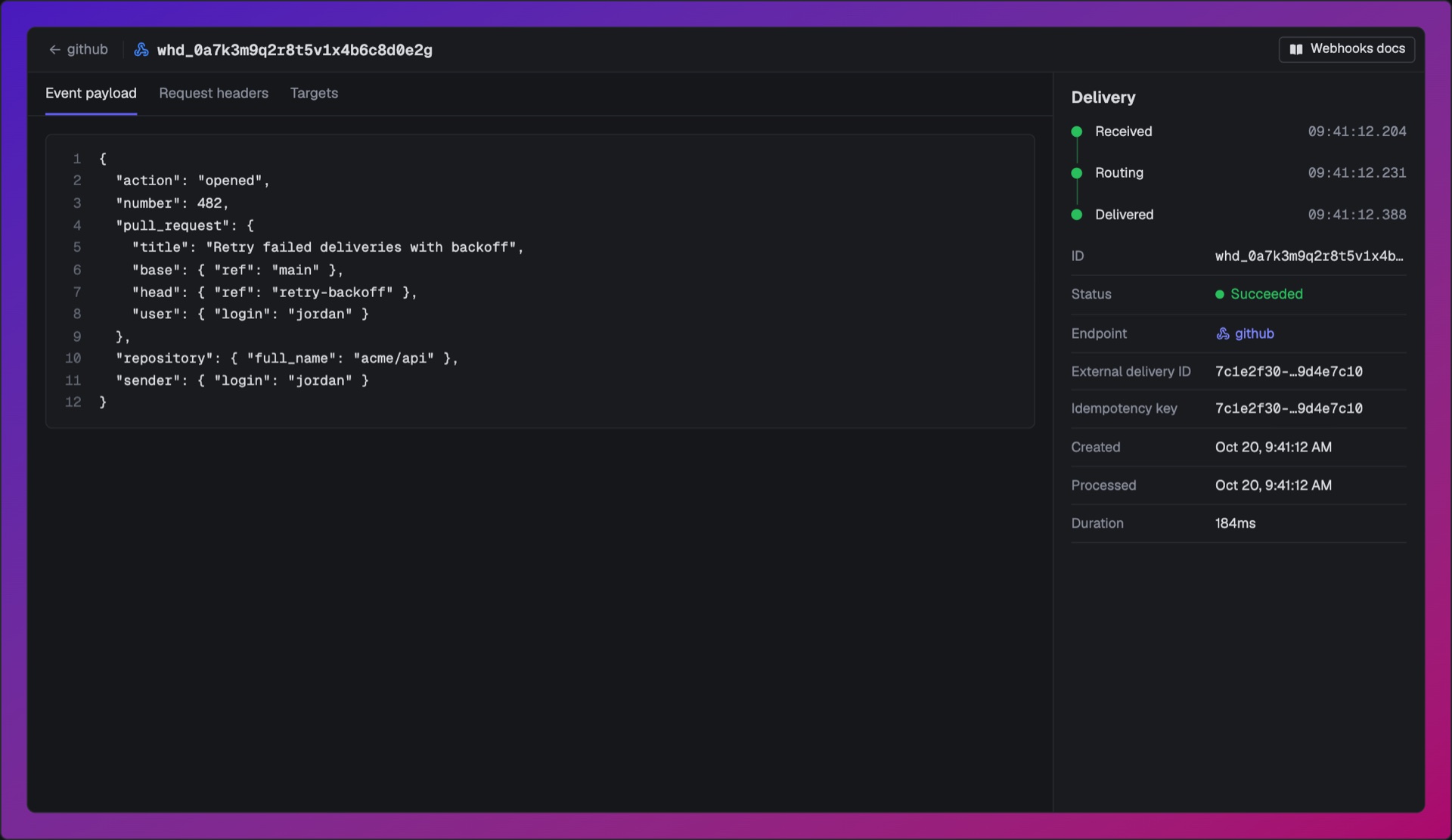Click the Processed date value
This screenshot has width=1452, height=840.
[x=1274, y=485]
